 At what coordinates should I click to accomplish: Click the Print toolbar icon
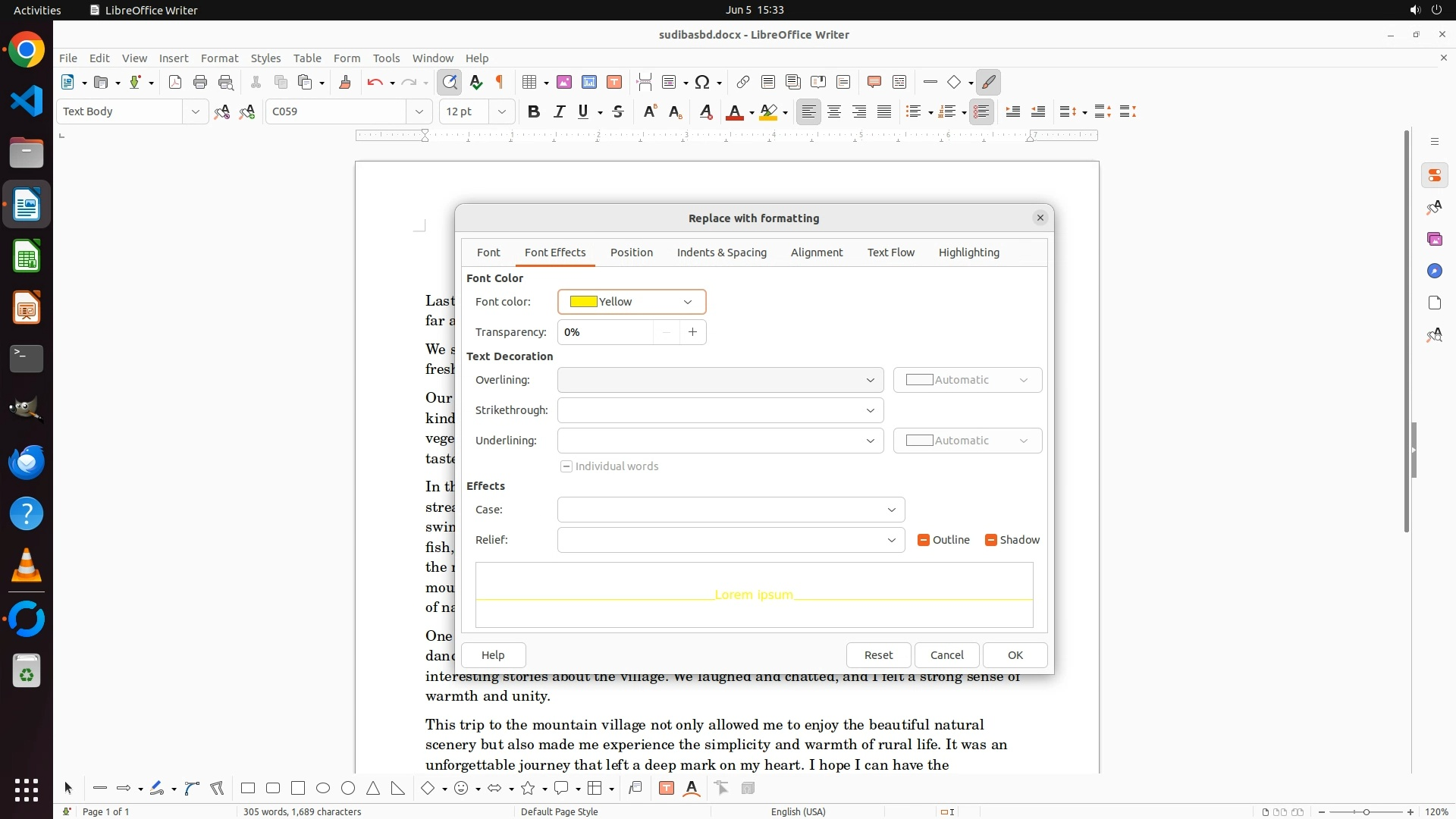coord(200,82)
